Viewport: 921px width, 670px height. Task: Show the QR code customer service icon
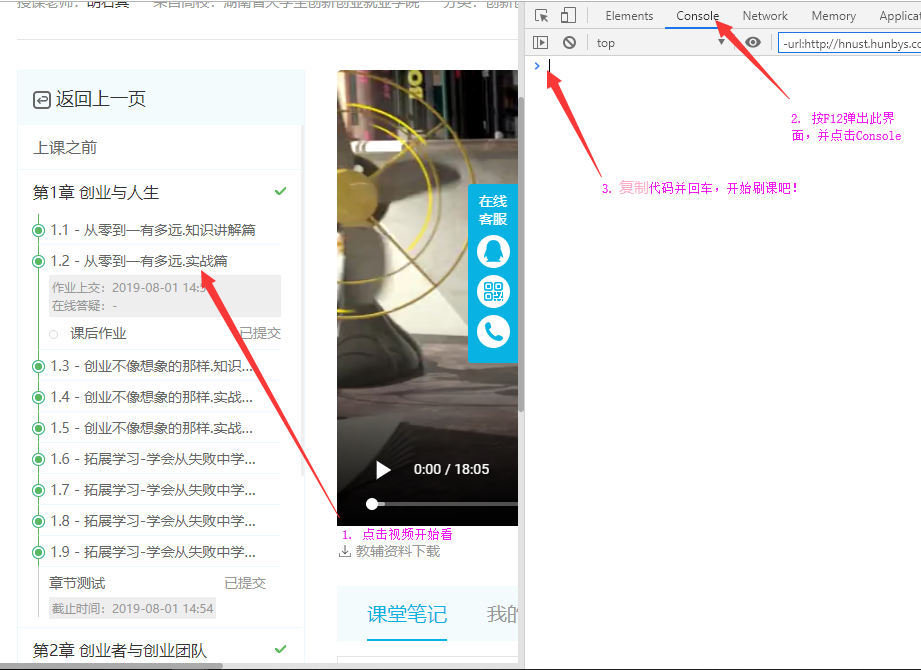pos(493,292)
